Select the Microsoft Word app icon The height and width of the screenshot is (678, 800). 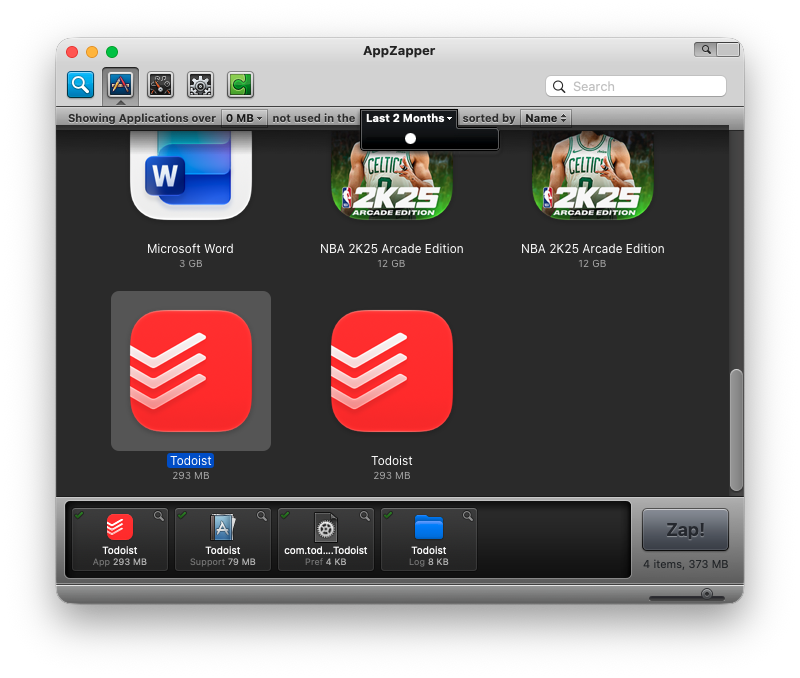[x=190, y=175]
